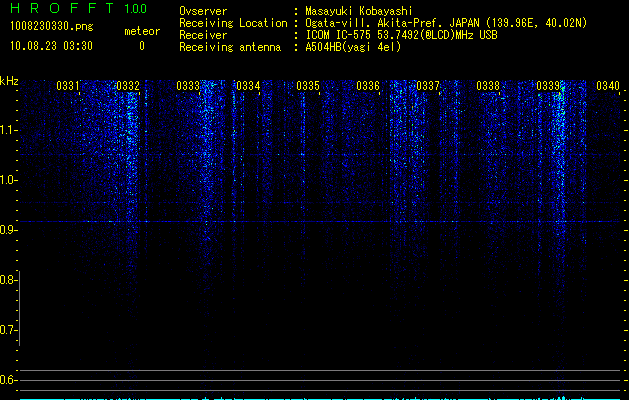Image resolution: width=629 pixels, height=400 pixels.
Task: Click the kHz axis unit label
Action: (x=9, y=81)
